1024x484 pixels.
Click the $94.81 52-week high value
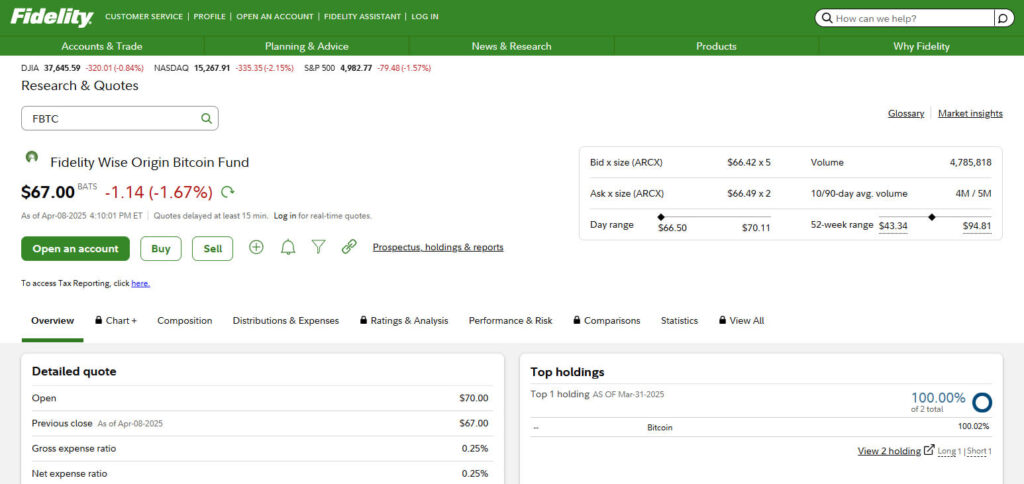pos(977,226)
